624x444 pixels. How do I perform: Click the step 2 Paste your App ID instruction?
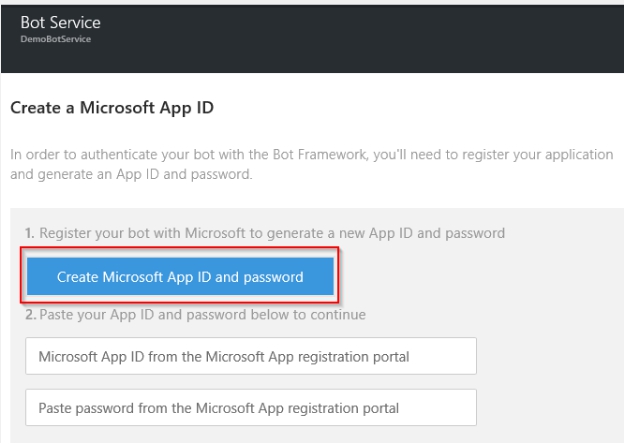[x=195, y=316]
